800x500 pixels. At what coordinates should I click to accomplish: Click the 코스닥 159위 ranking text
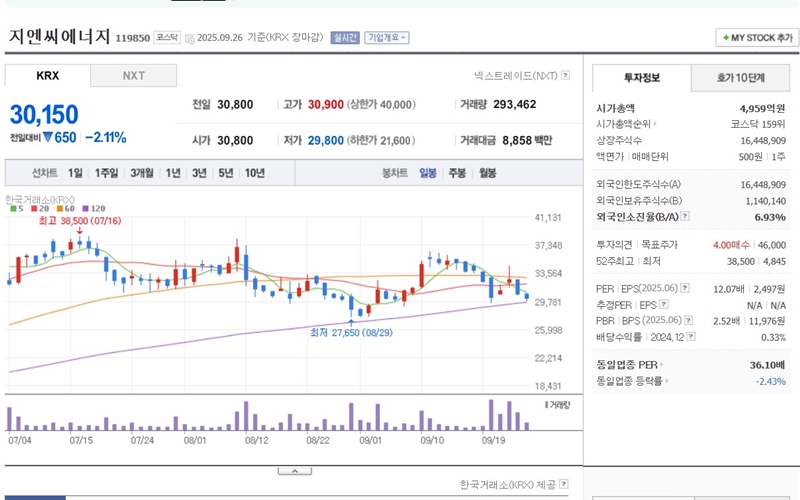(x=758, y=124)
